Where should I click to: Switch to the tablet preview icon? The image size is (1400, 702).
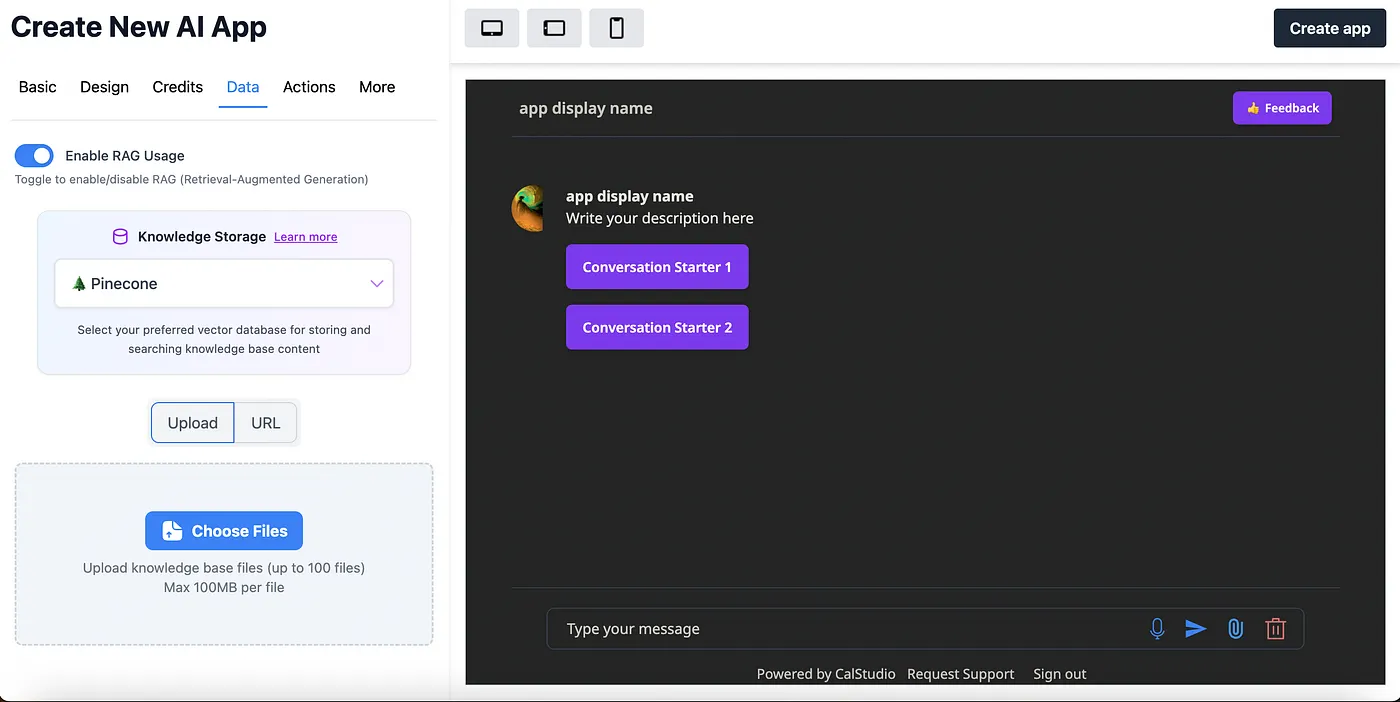click(x=554, y=28)
